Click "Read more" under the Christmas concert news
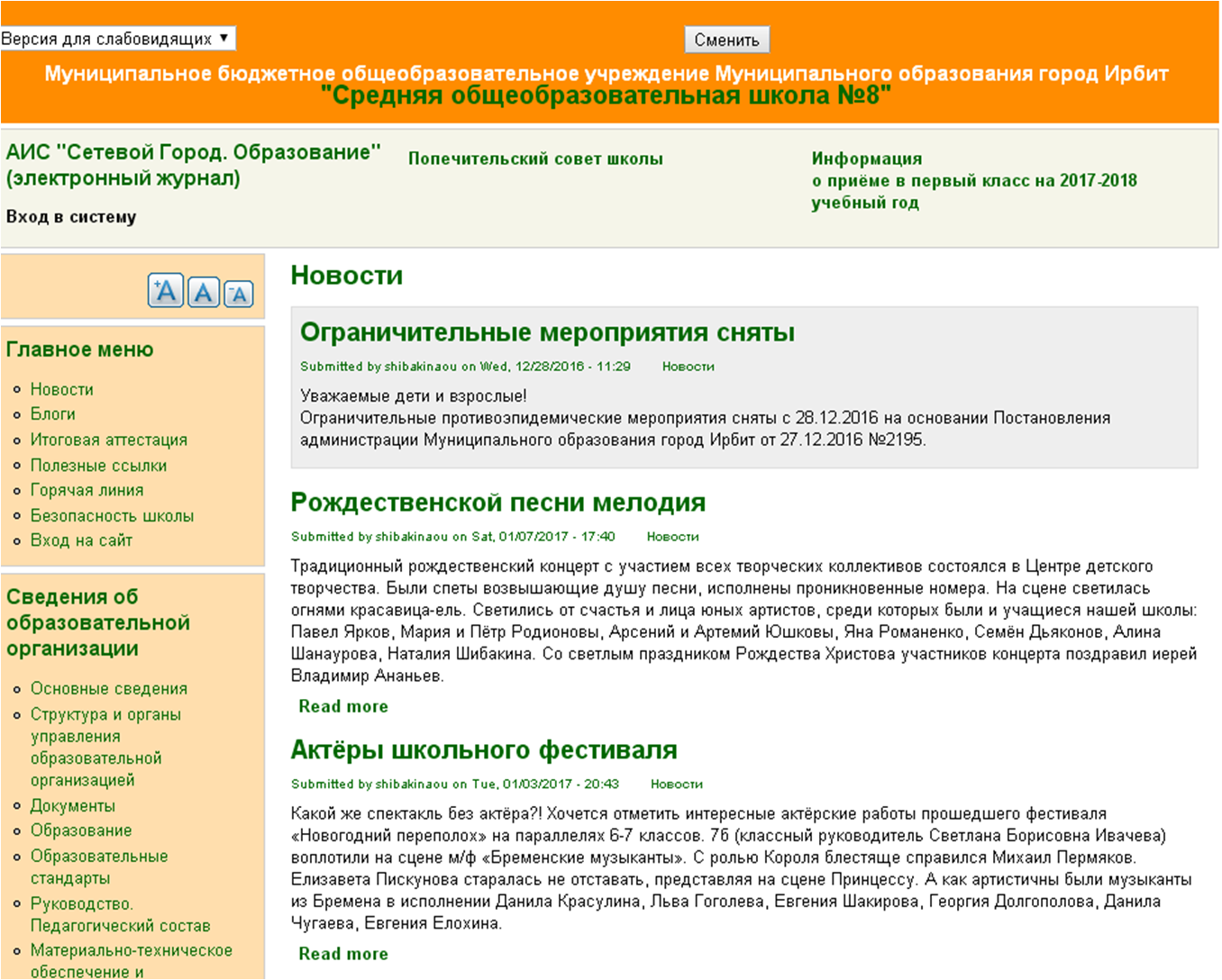Viewport: 1222px width, 980px height. (342, 706)
